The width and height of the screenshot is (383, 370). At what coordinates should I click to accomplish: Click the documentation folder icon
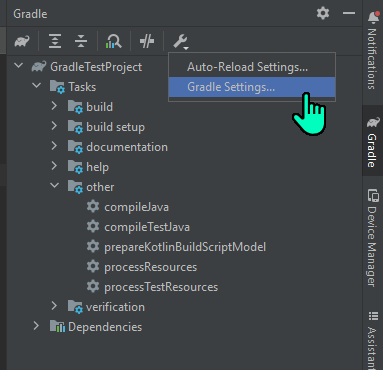click(x=75, y=147)
